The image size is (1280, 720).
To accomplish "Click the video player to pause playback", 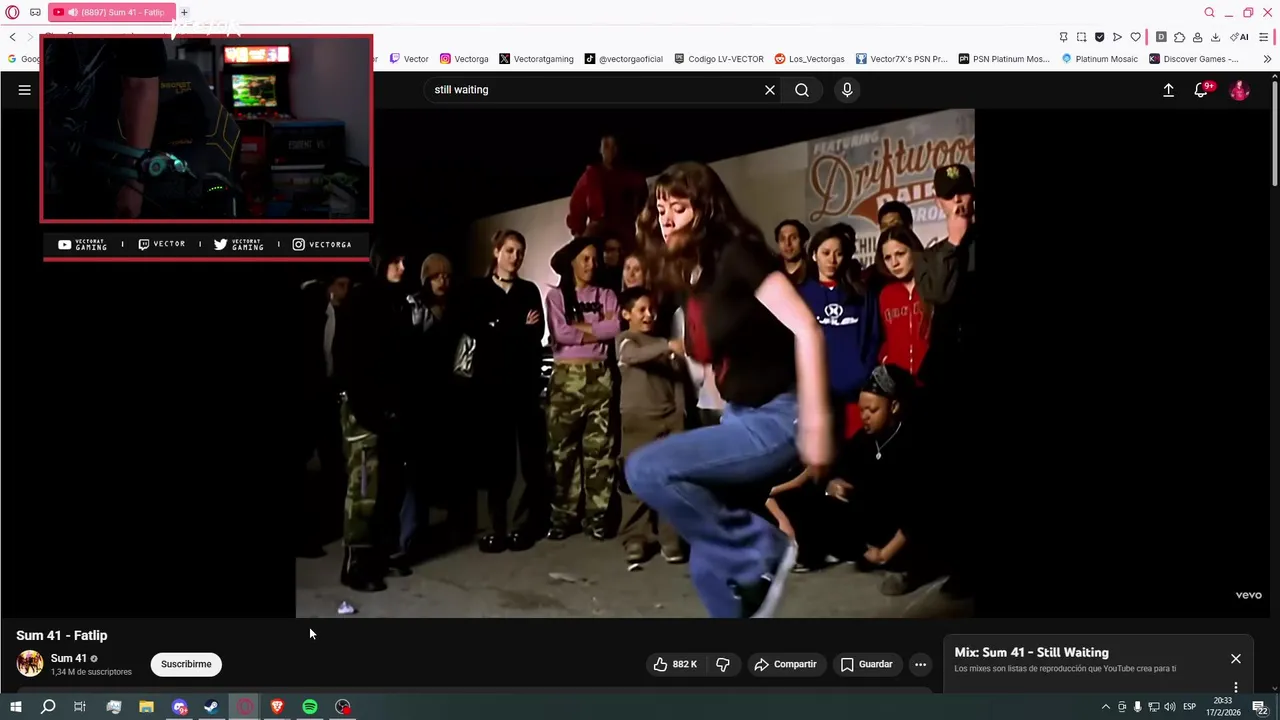I will [635, 363].
